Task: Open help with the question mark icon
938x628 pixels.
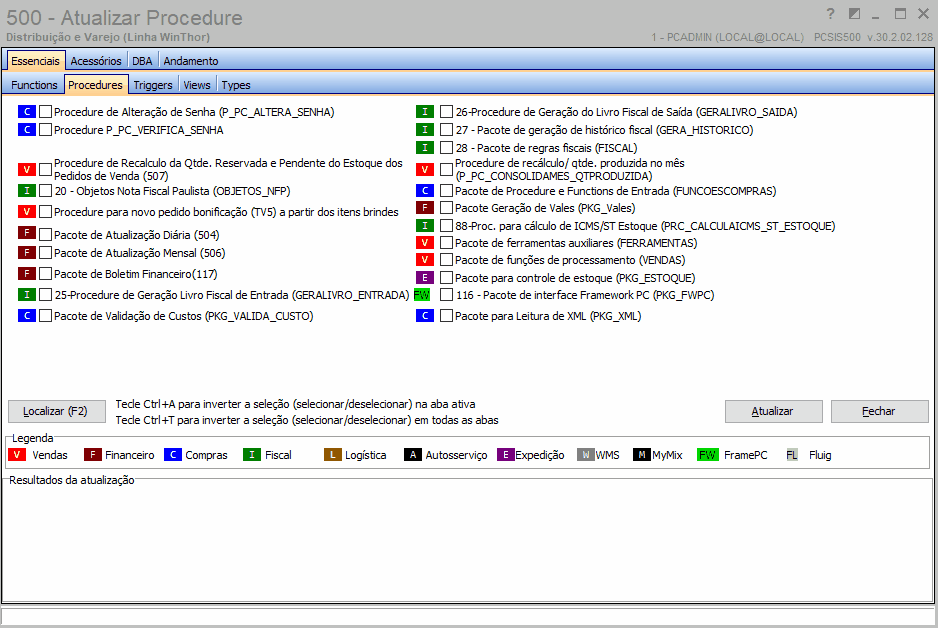Action: click(830, 14)
